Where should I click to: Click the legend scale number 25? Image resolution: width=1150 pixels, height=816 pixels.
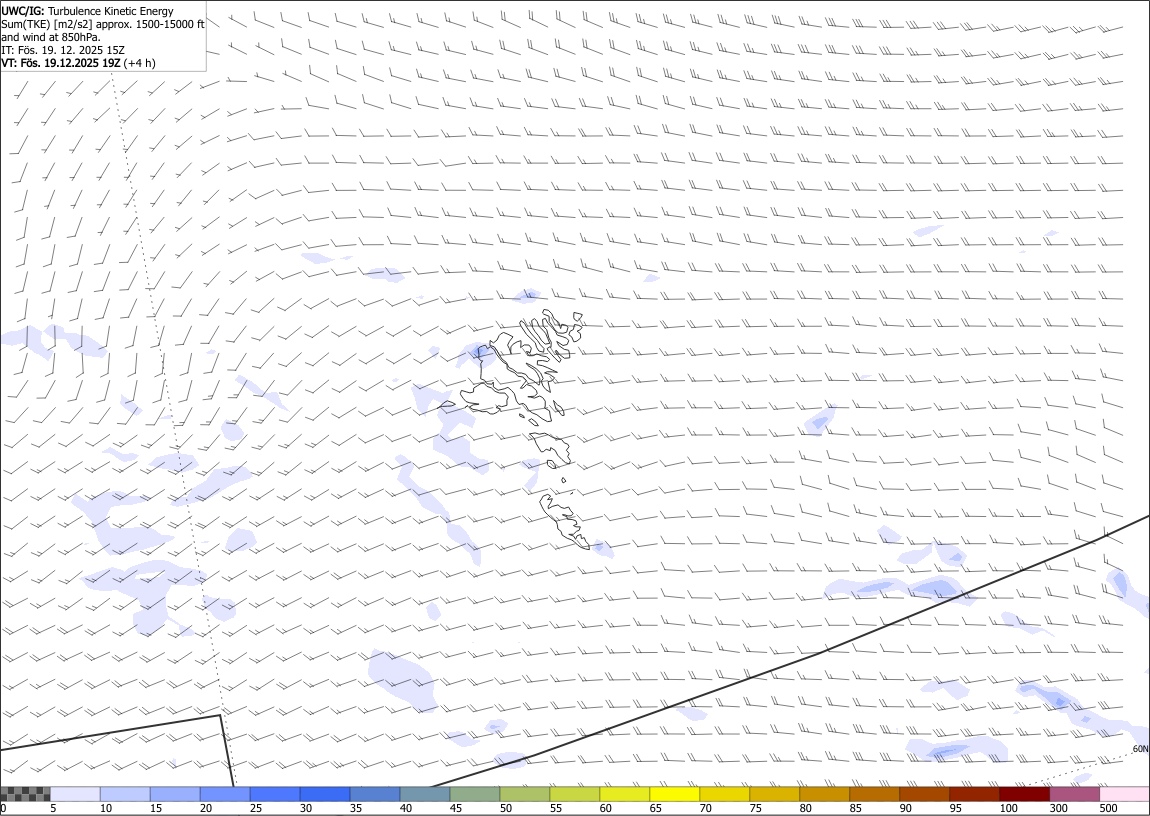pos(256,808)
